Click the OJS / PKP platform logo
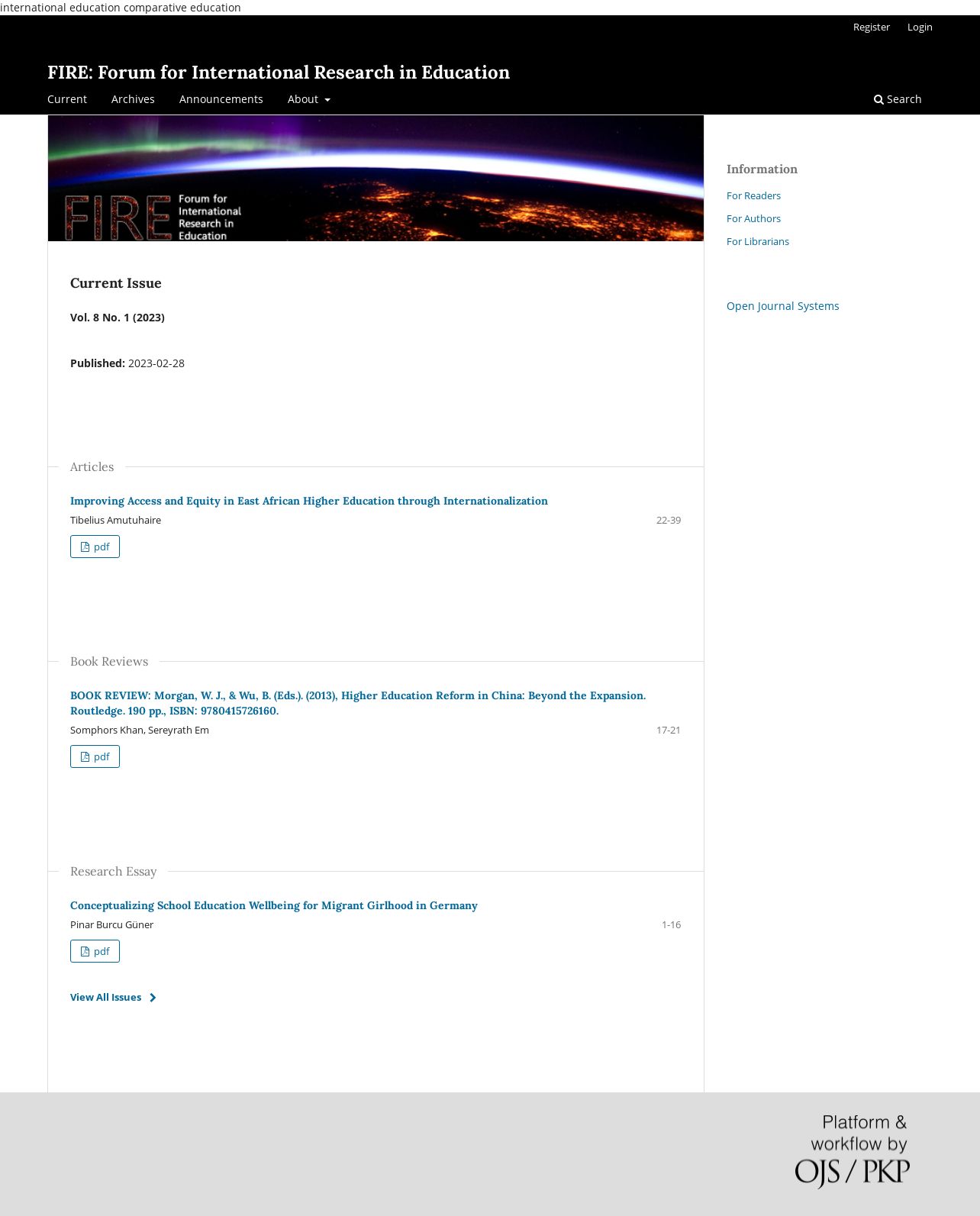The width and height of the screenshot is (980, 1216). coord(853,1152)
